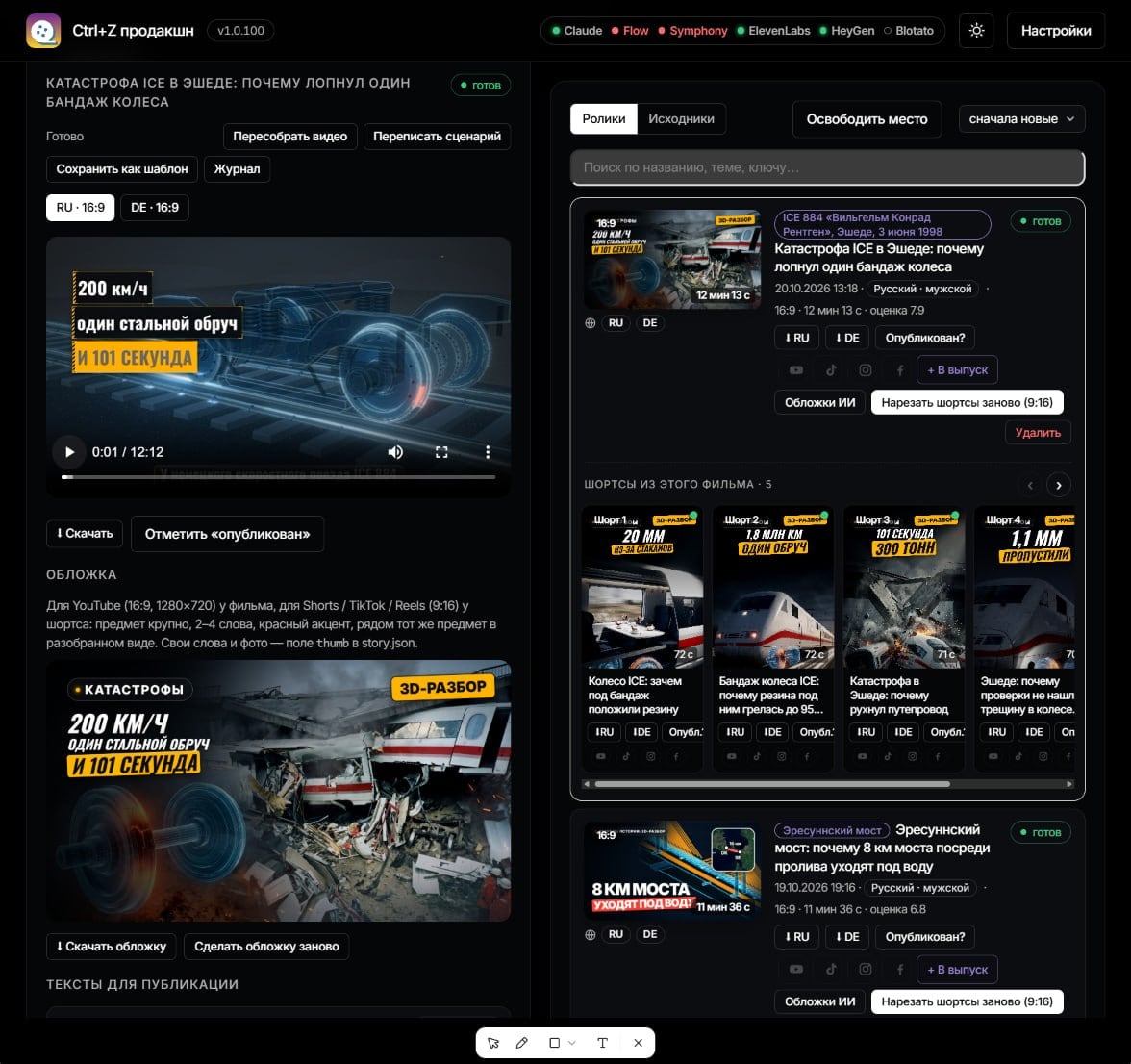This screenshot has width=1131, height=1064.
Task: Click the Ctrl+Z продакшн app logo icon
Action: 43,30
